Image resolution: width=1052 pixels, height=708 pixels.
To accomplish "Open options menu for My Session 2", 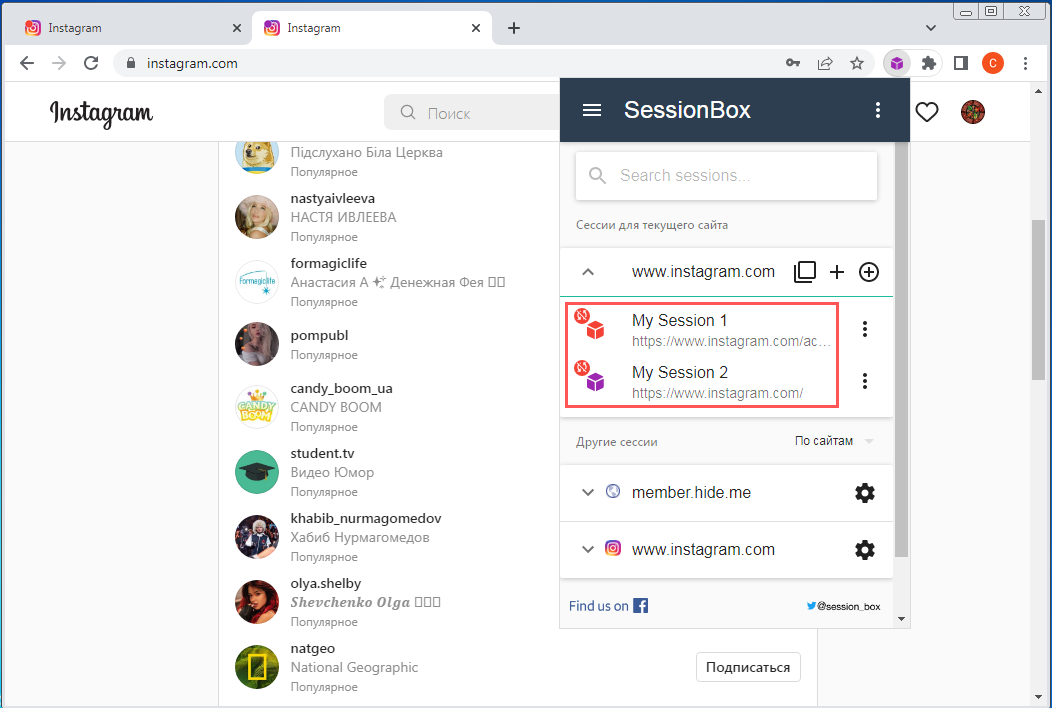I will pyautogui.click(x=865, y=381).
